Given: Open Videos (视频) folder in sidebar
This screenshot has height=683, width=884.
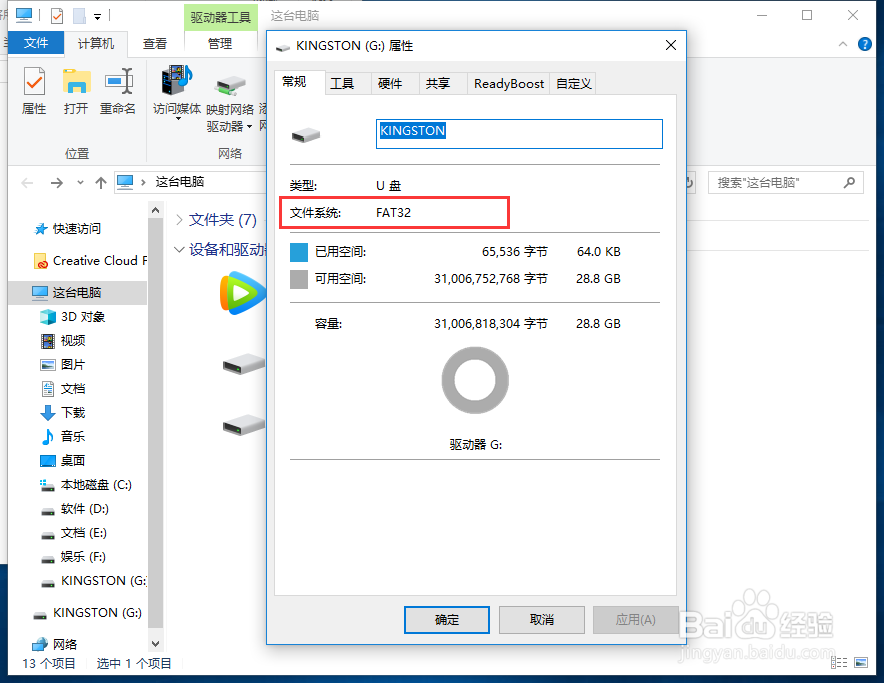Looking at the screenshot, I should coord(63,341).
